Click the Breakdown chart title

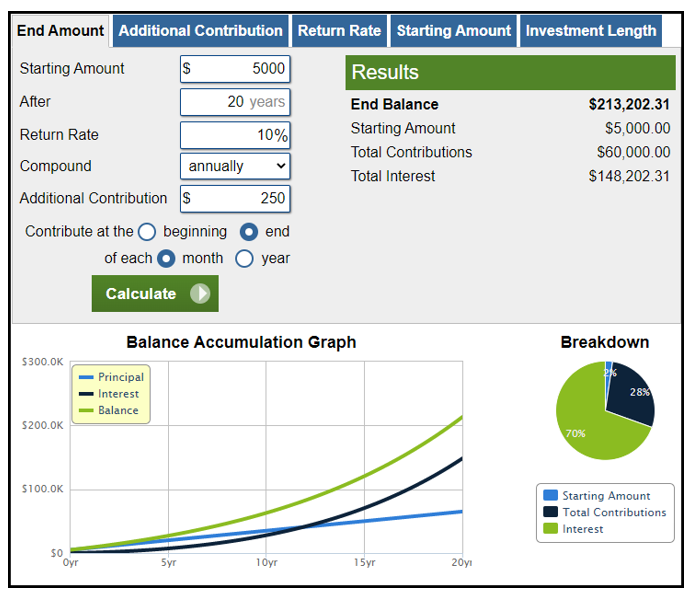pos(605,342)
